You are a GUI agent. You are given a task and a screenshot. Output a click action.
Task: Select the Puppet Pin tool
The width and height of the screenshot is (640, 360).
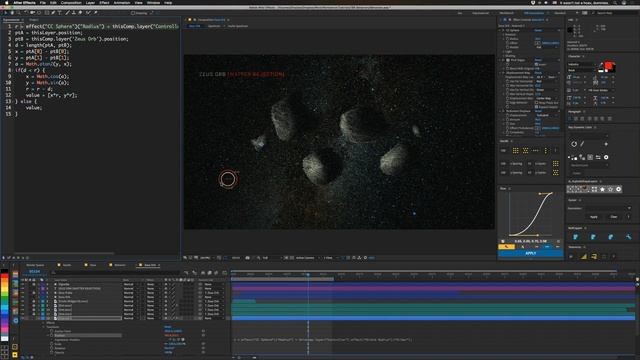(x=96, y=13)
